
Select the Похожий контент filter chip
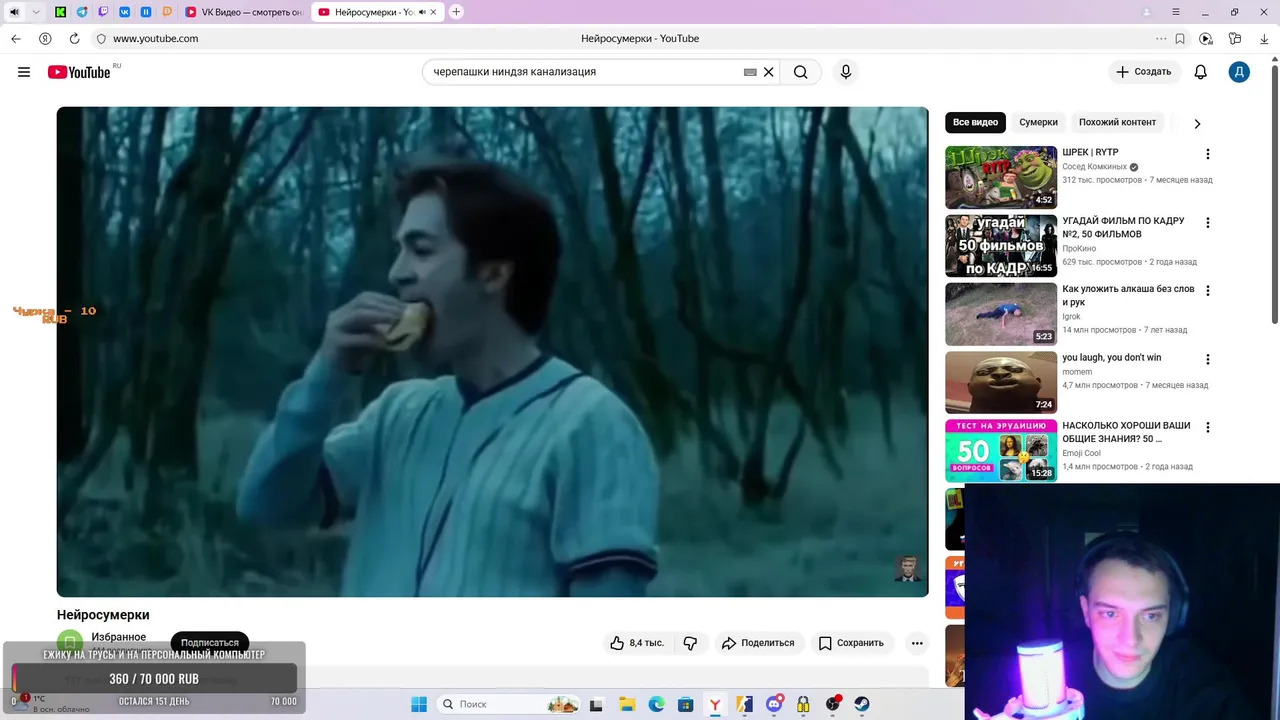click(1117, 122)
